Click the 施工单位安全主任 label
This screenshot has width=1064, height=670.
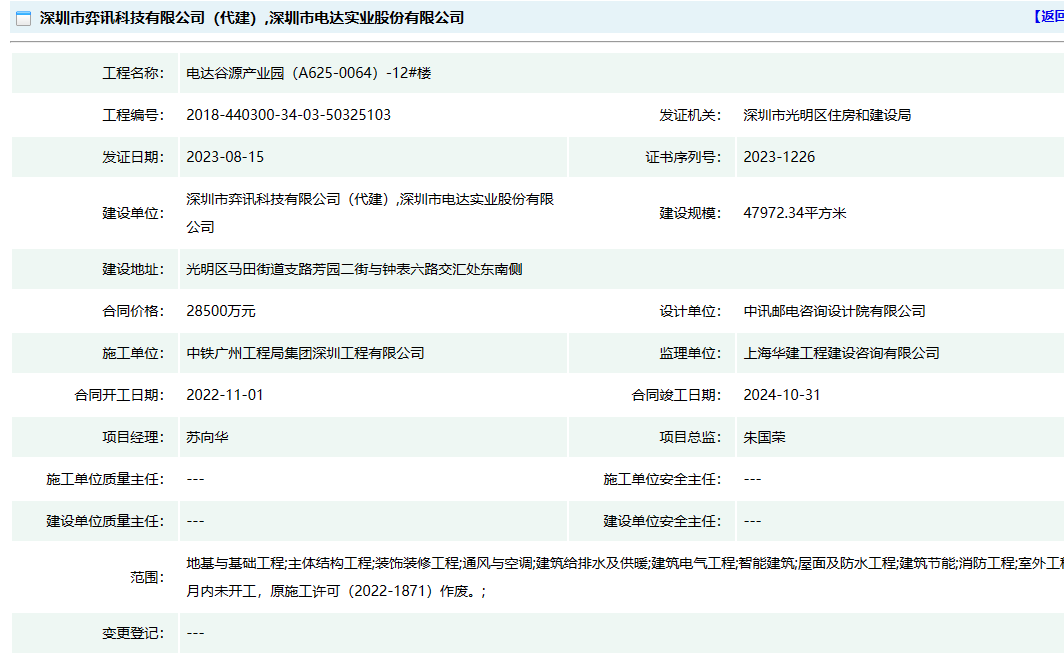click(x=662, y=480)
